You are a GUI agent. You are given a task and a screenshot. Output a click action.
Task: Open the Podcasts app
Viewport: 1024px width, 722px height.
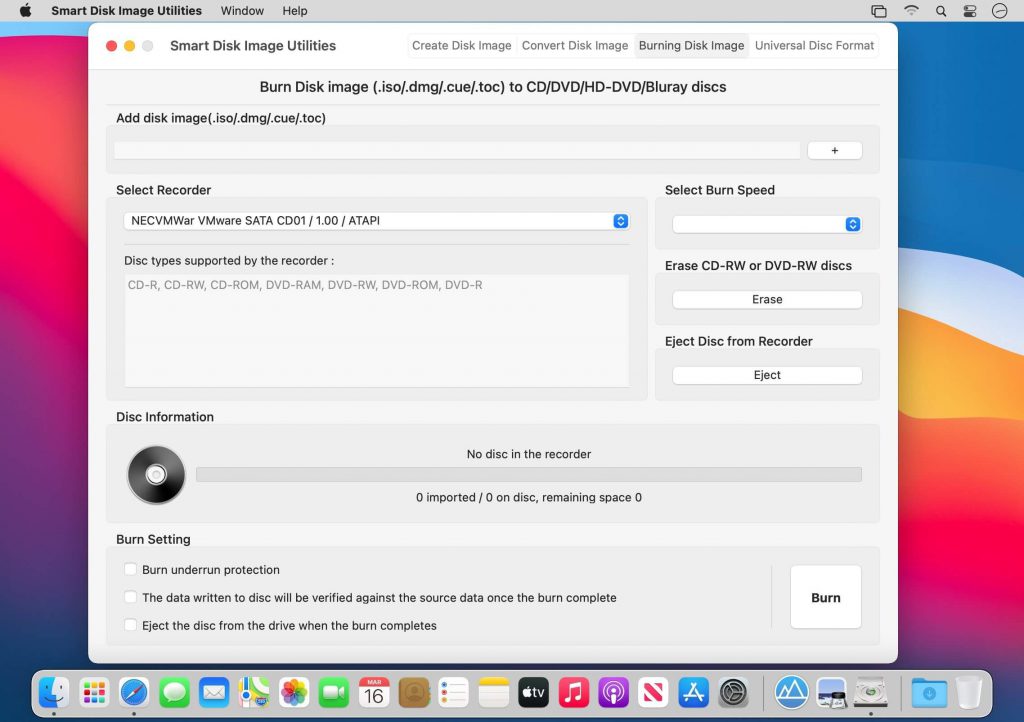613,692
